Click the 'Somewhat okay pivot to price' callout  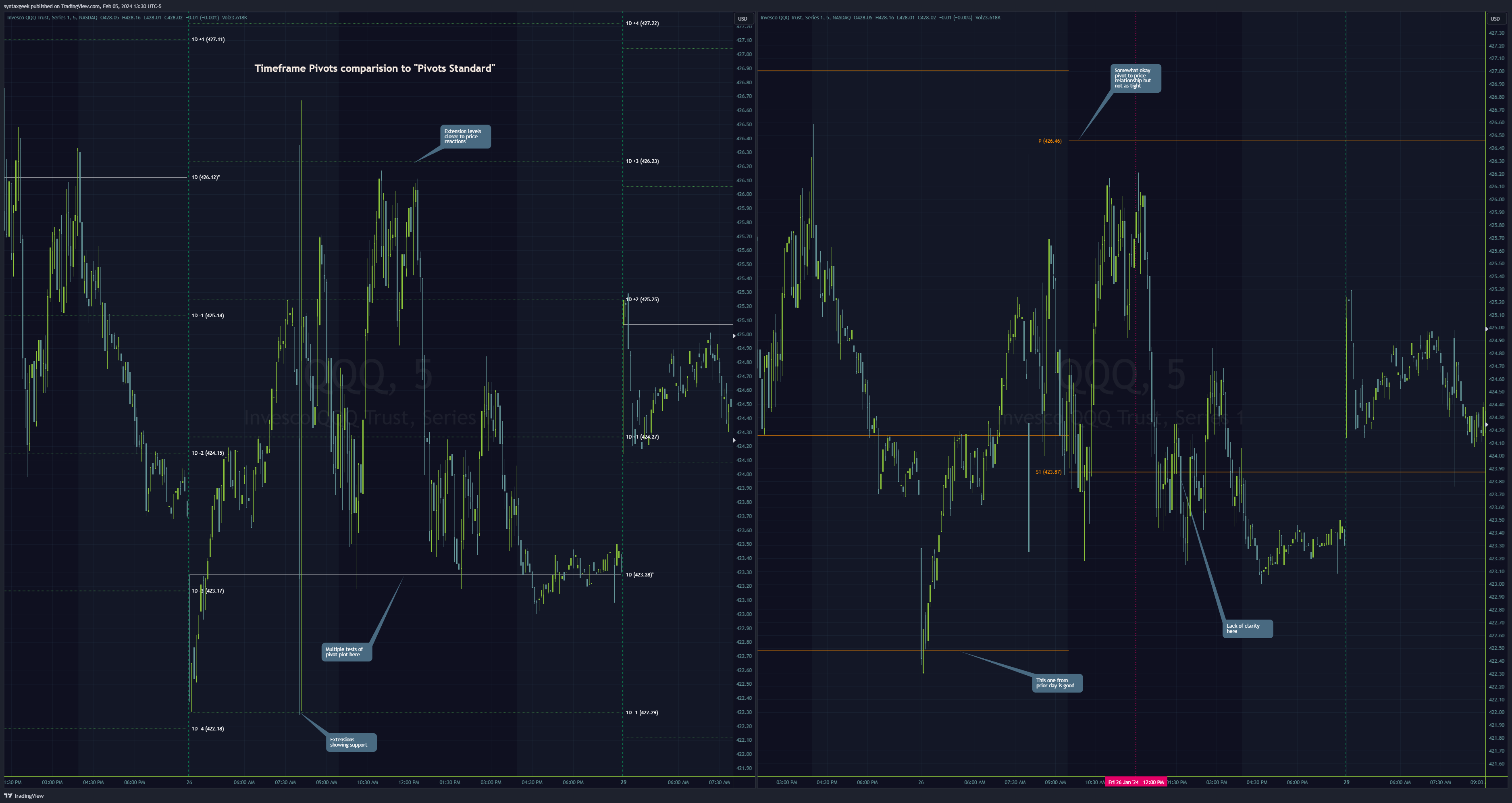pos(1136,78)
